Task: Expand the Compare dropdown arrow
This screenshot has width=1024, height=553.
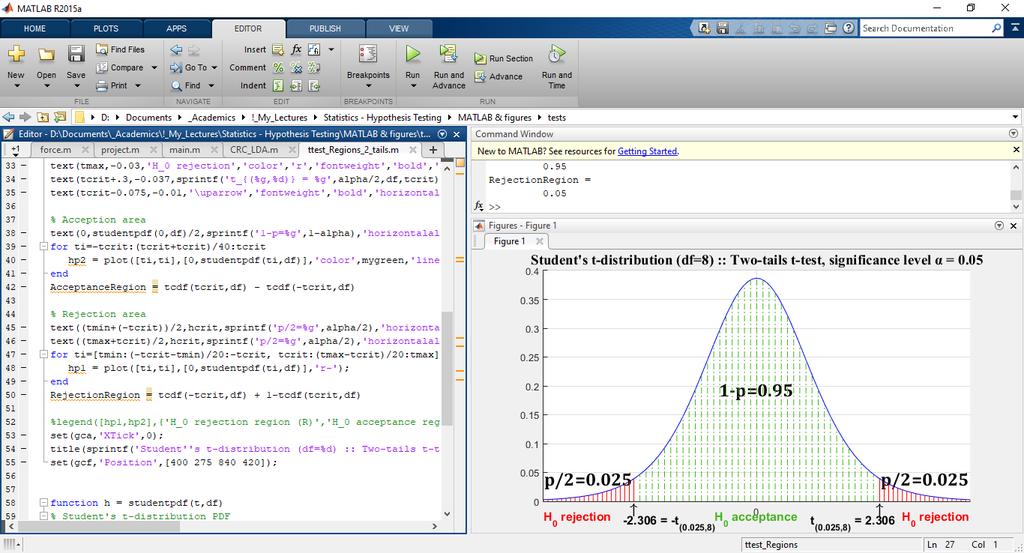Action: click(154, 67)
